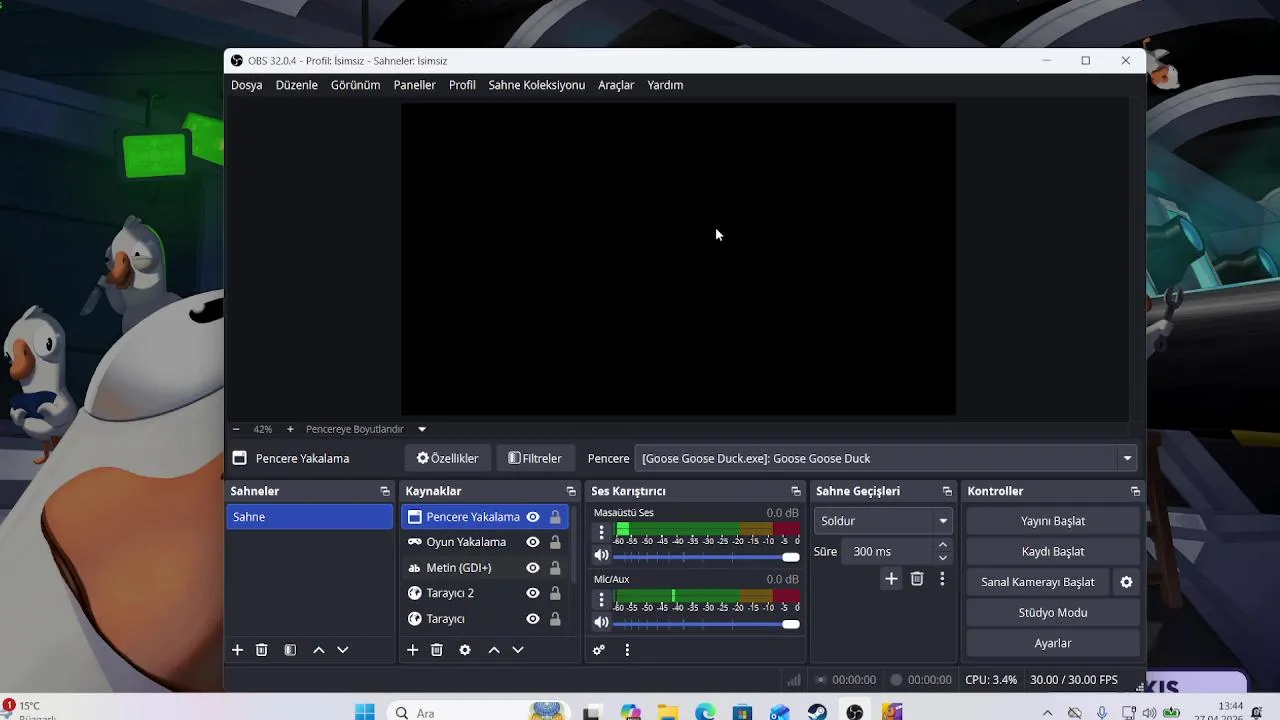Move scene up arrow in Sahneler panel
The image size is (1280, 720).
tap(318, 650)
